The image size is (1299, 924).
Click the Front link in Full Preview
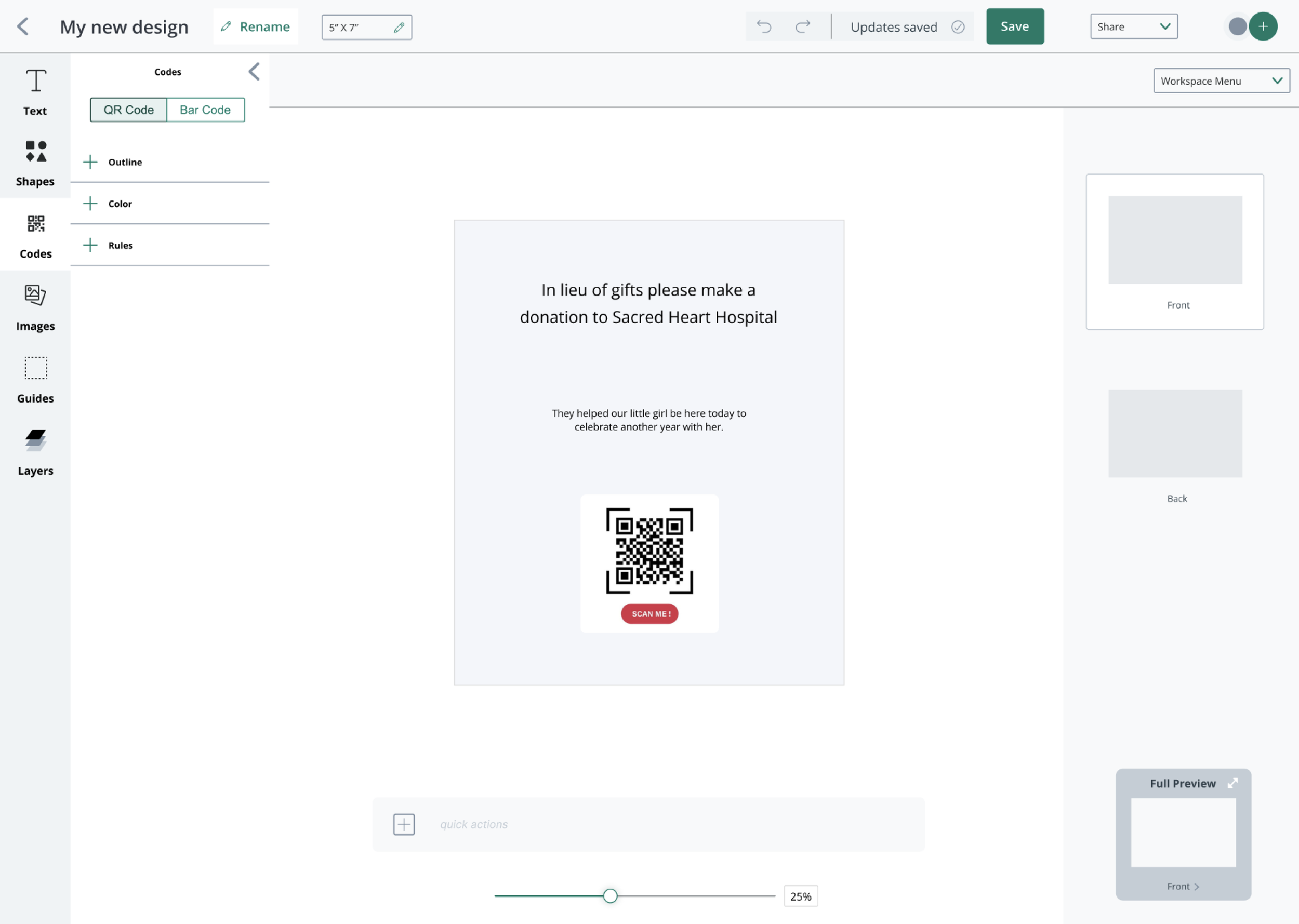click(1183, 887)
